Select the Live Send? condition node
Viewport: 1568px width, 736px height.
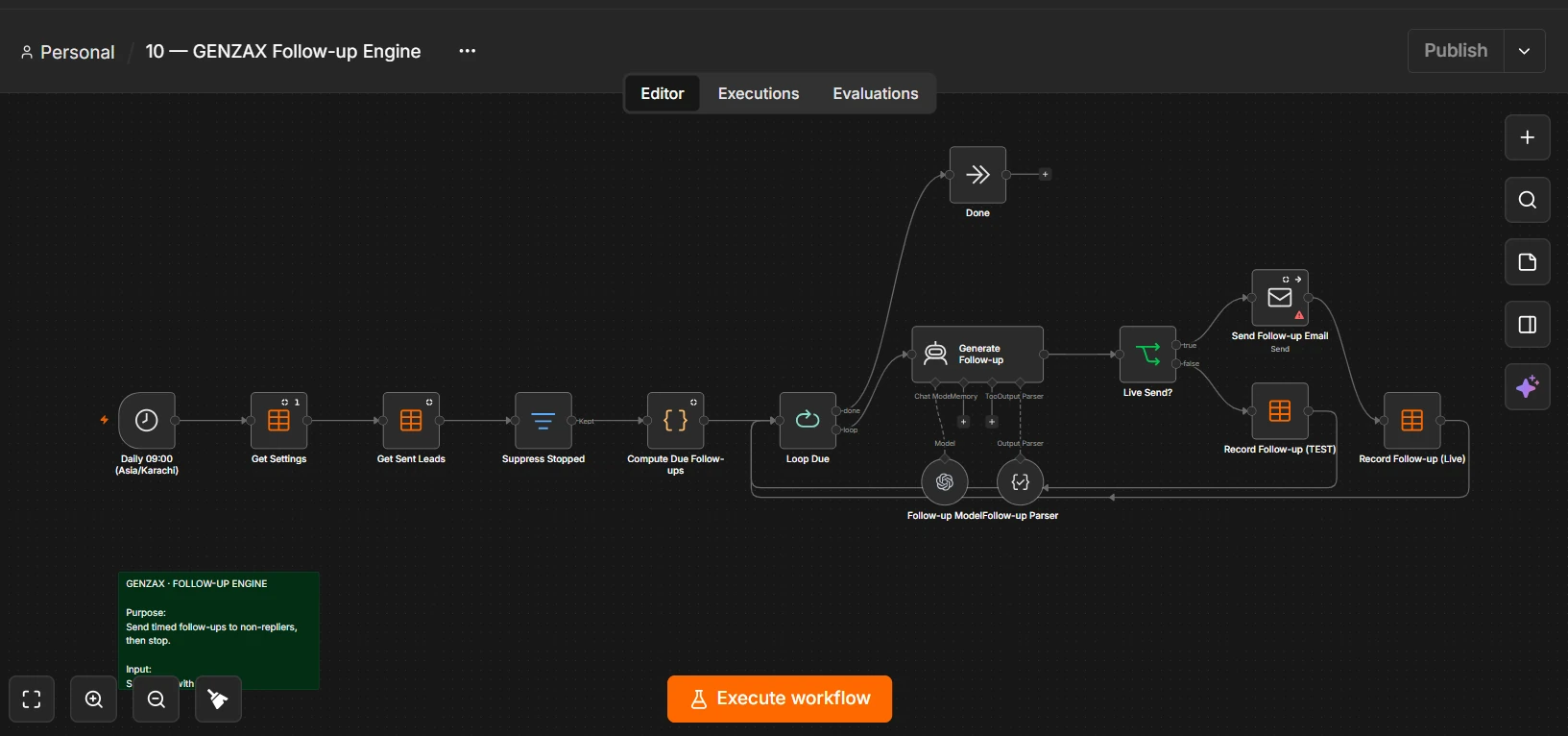(1147, 355)
